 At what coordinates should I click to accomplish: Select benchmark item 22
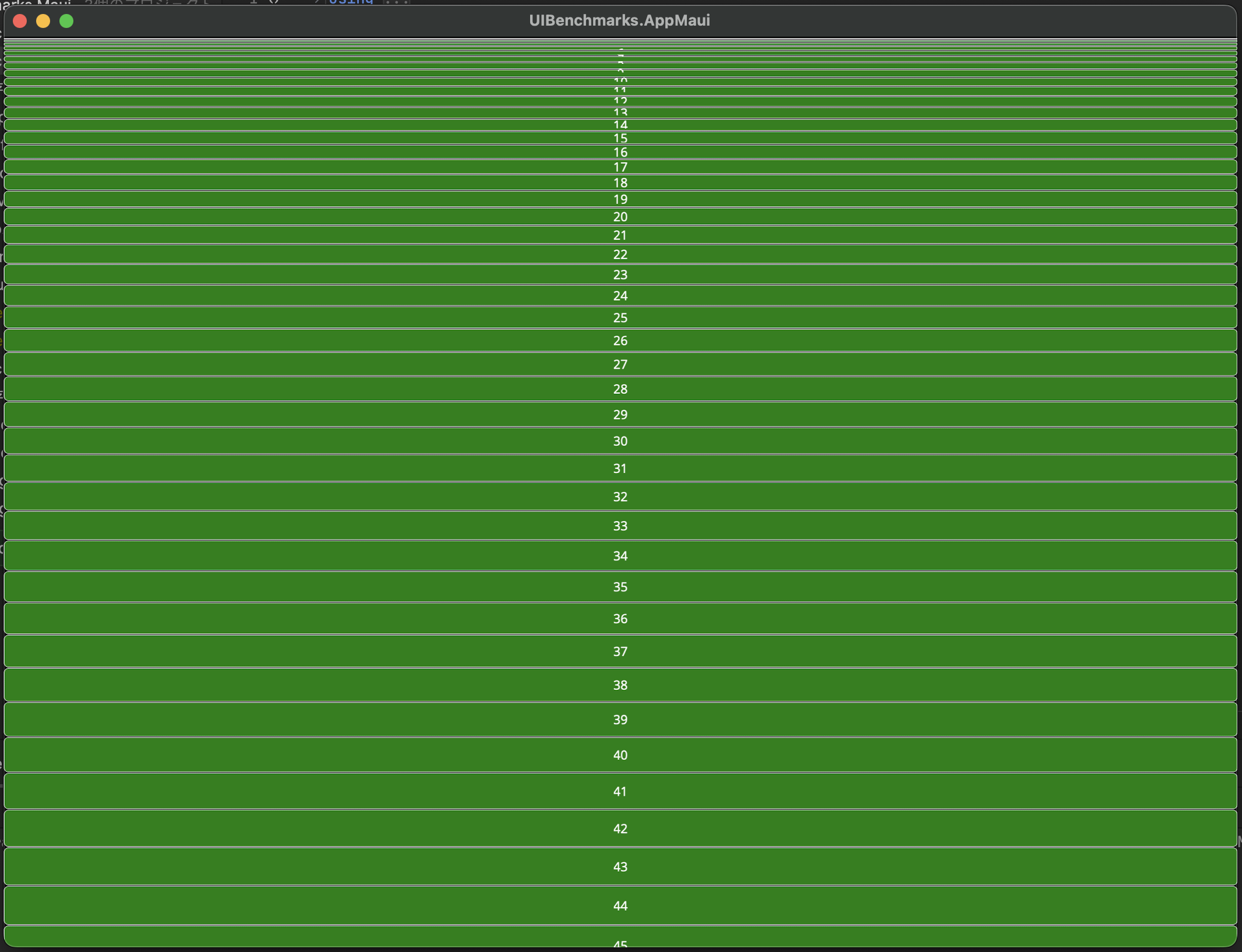point(620,254)
